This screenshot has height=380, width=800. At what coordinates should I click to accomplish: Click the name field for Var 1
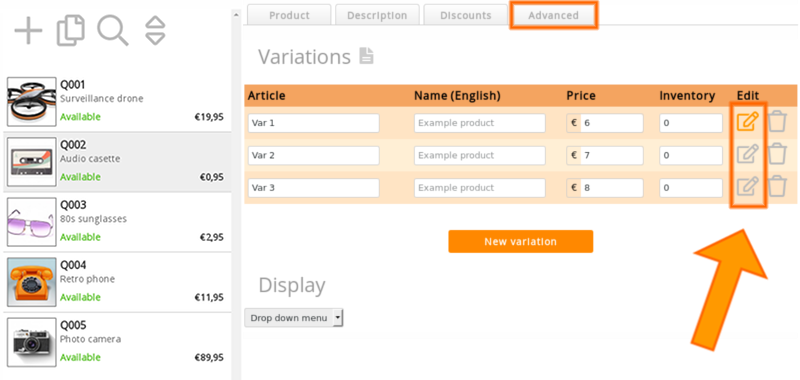point(480,123)
